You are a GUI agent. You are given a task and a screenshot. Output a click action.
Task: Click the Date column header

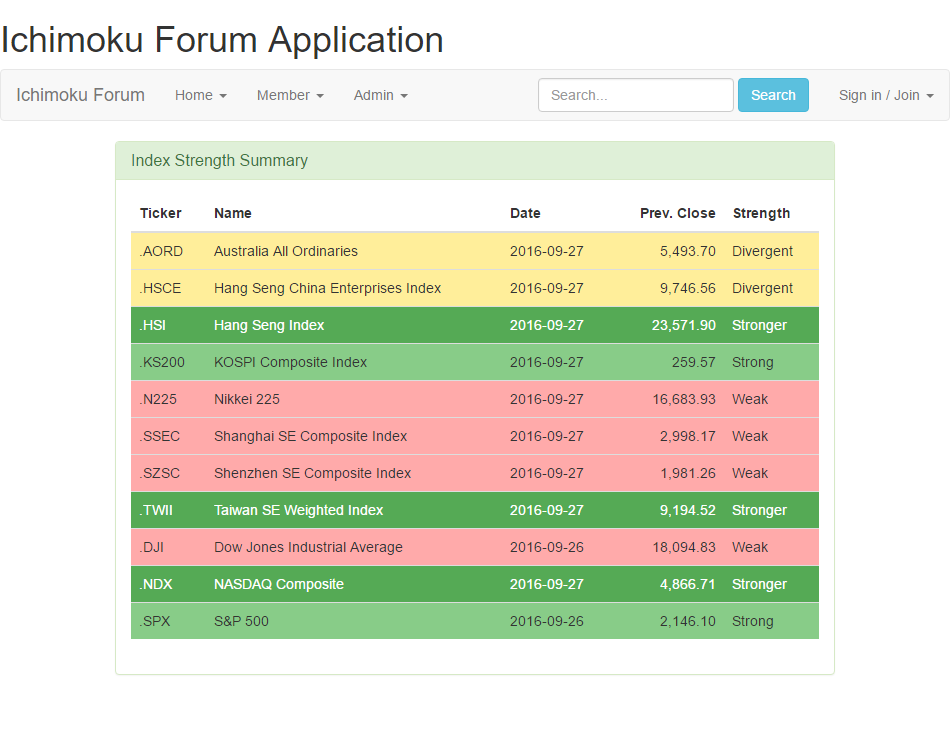[525, 213]
